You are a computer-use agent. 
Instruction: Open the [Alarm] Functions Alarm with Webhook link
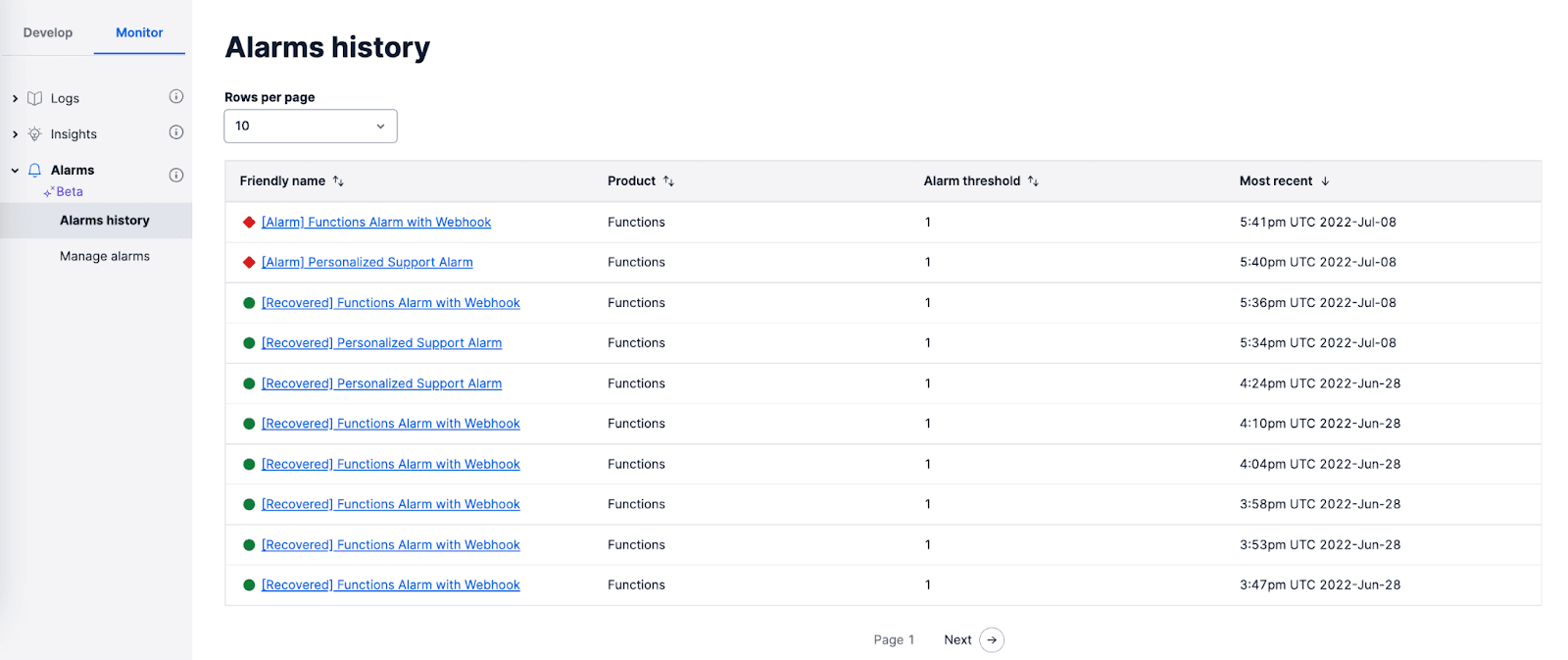(x=376, y=223)
